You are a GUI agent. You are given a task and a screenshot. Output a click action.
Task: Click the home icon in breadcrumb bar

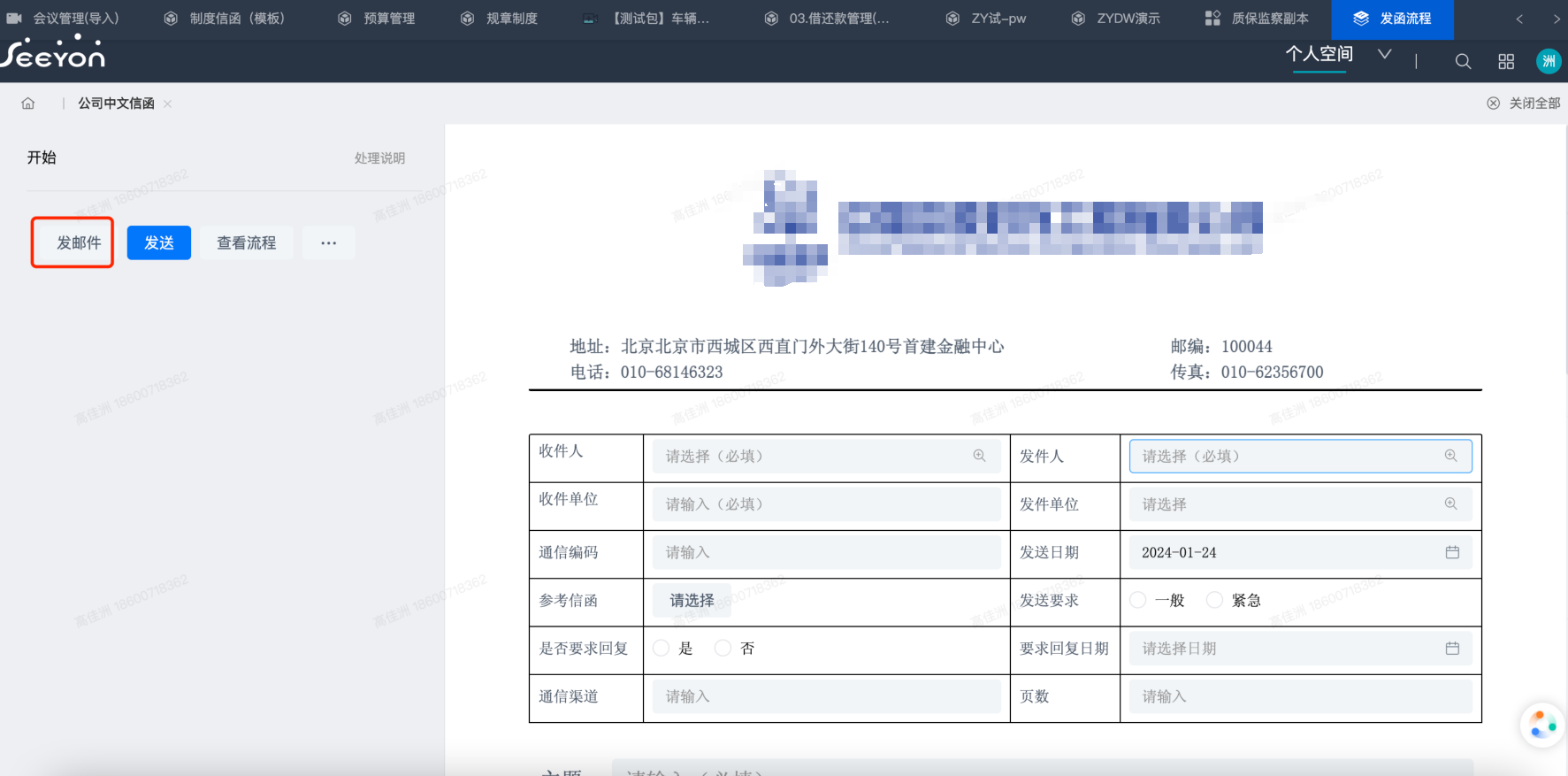point(28,104)
